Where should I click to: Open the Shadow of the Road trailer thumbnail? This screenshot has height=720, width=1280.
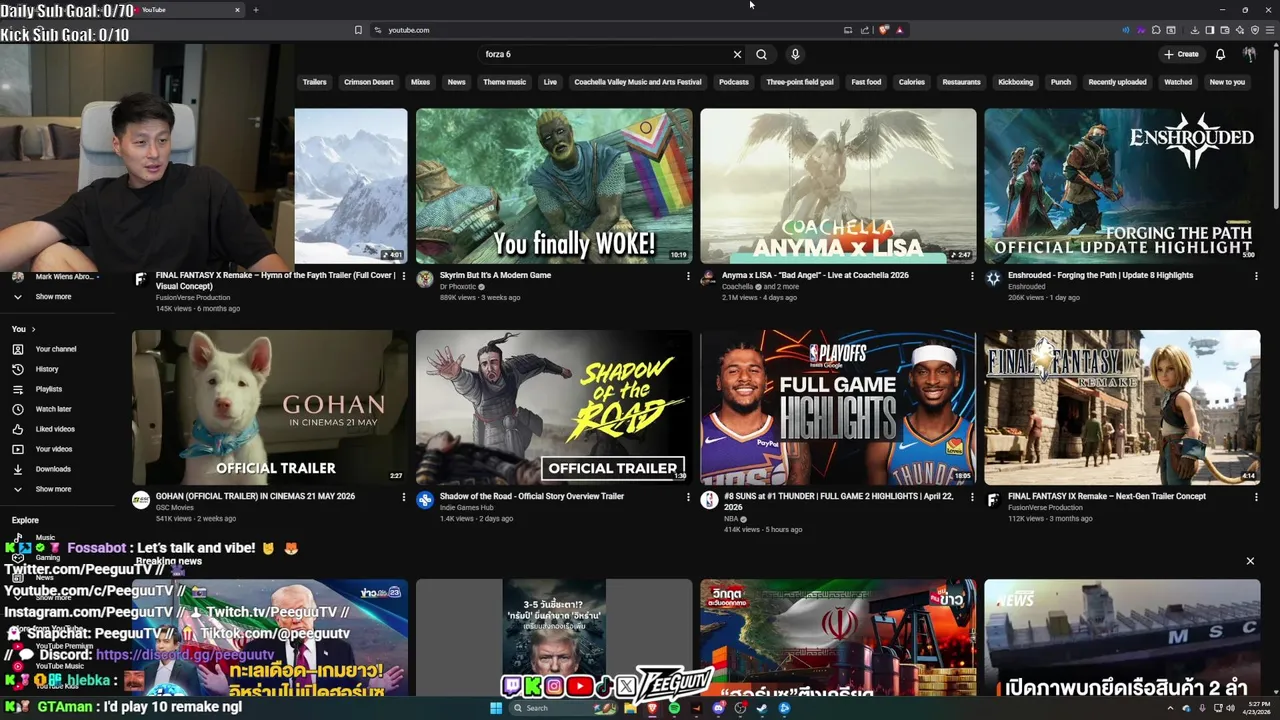pyautogui.click(x=554, y=407)
